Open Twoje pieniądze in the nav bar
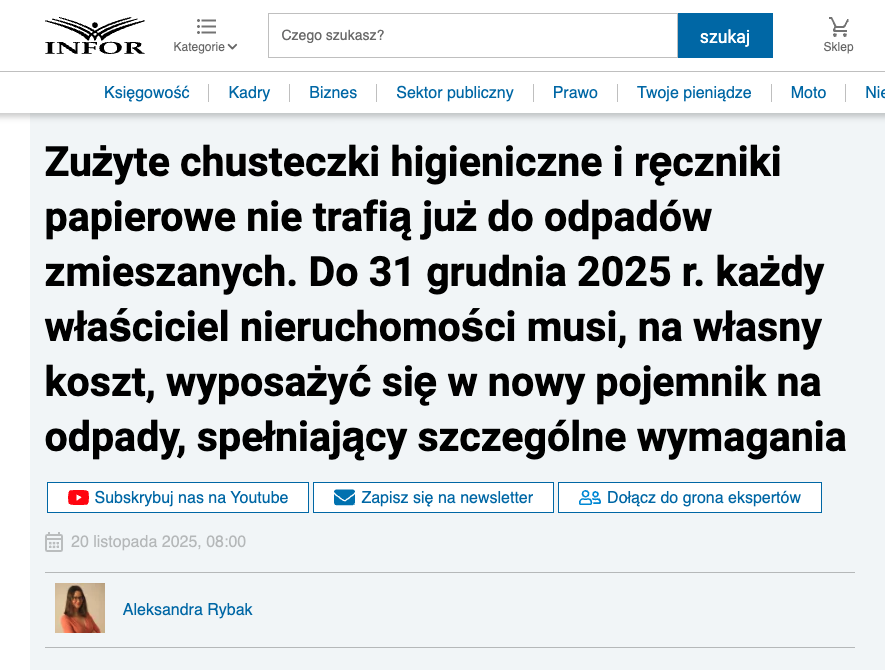 694,93
